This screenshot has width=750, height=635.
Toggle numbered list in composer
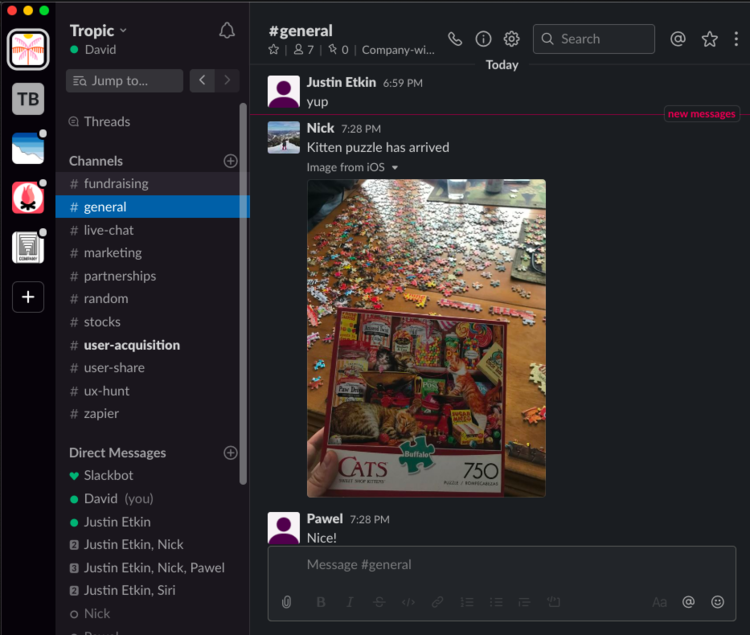tap(467, 602)
